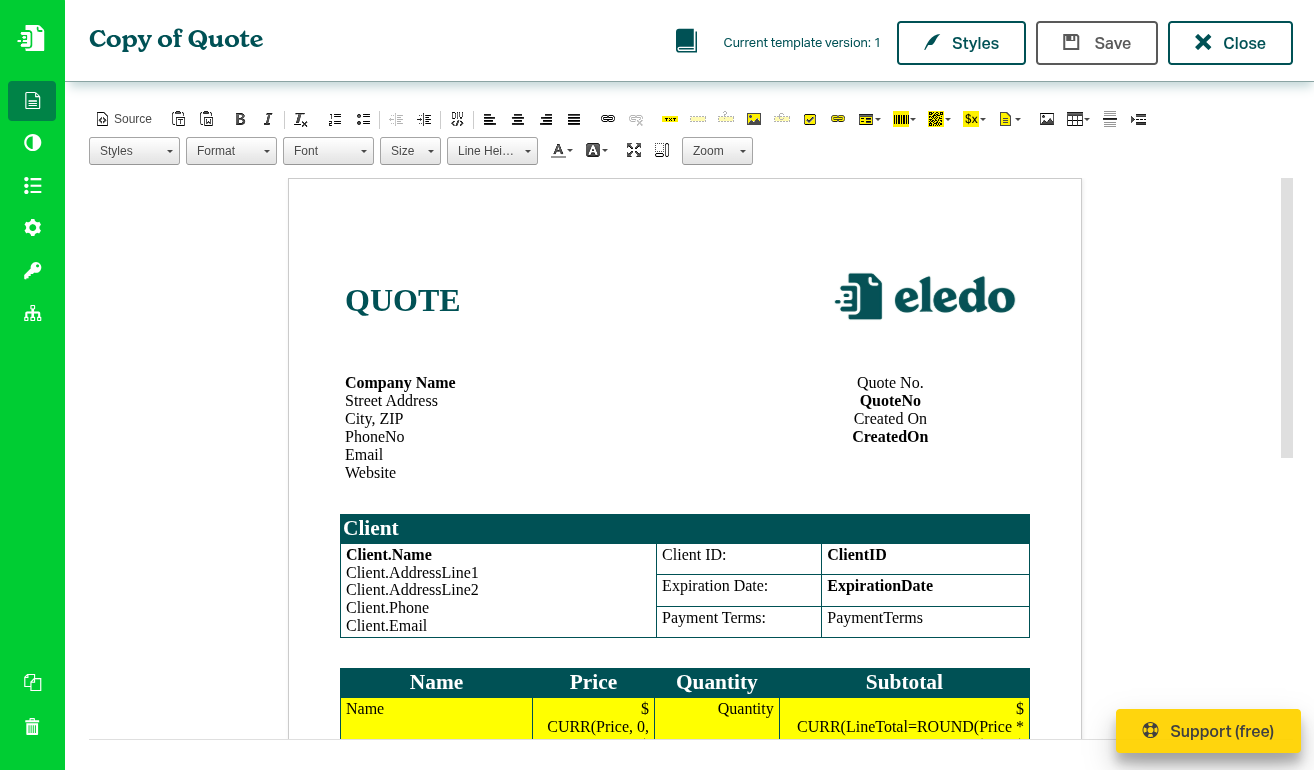Toggle the numbered list
Viewport: 1314px width, 770px height.
coord(335,119)
